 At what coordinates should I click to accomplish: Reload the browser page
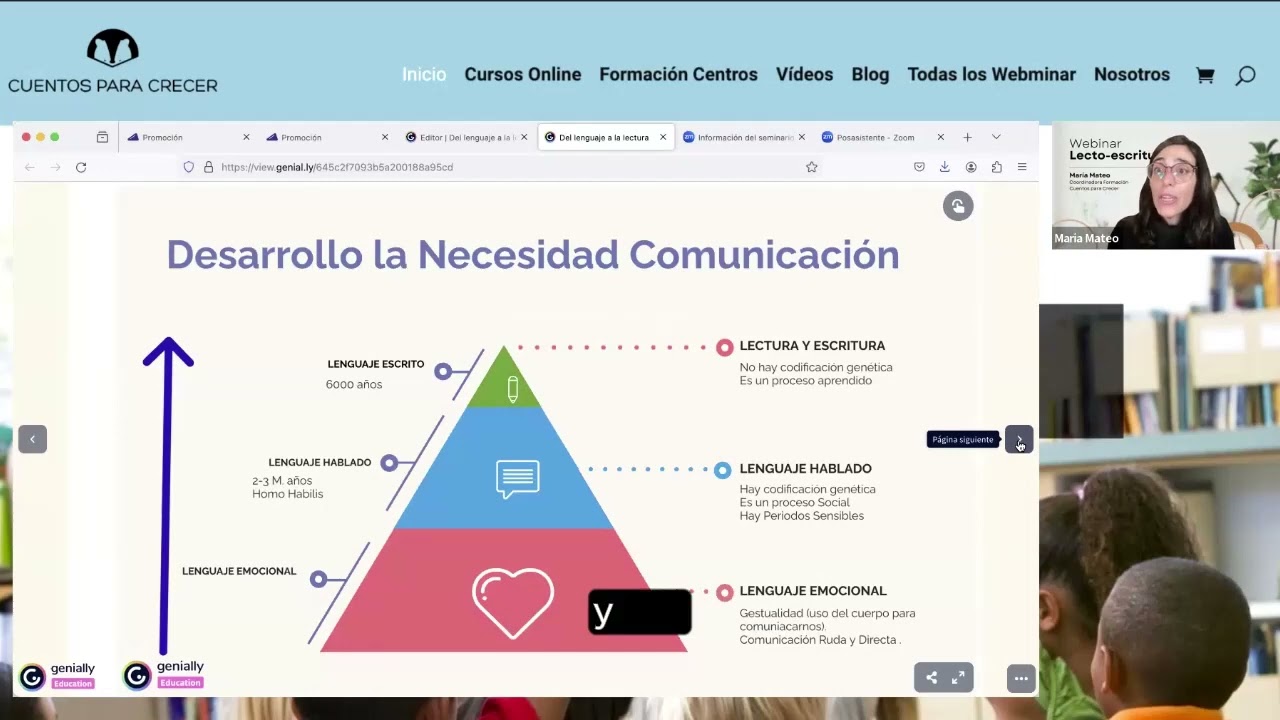click(x=81, y=167)
